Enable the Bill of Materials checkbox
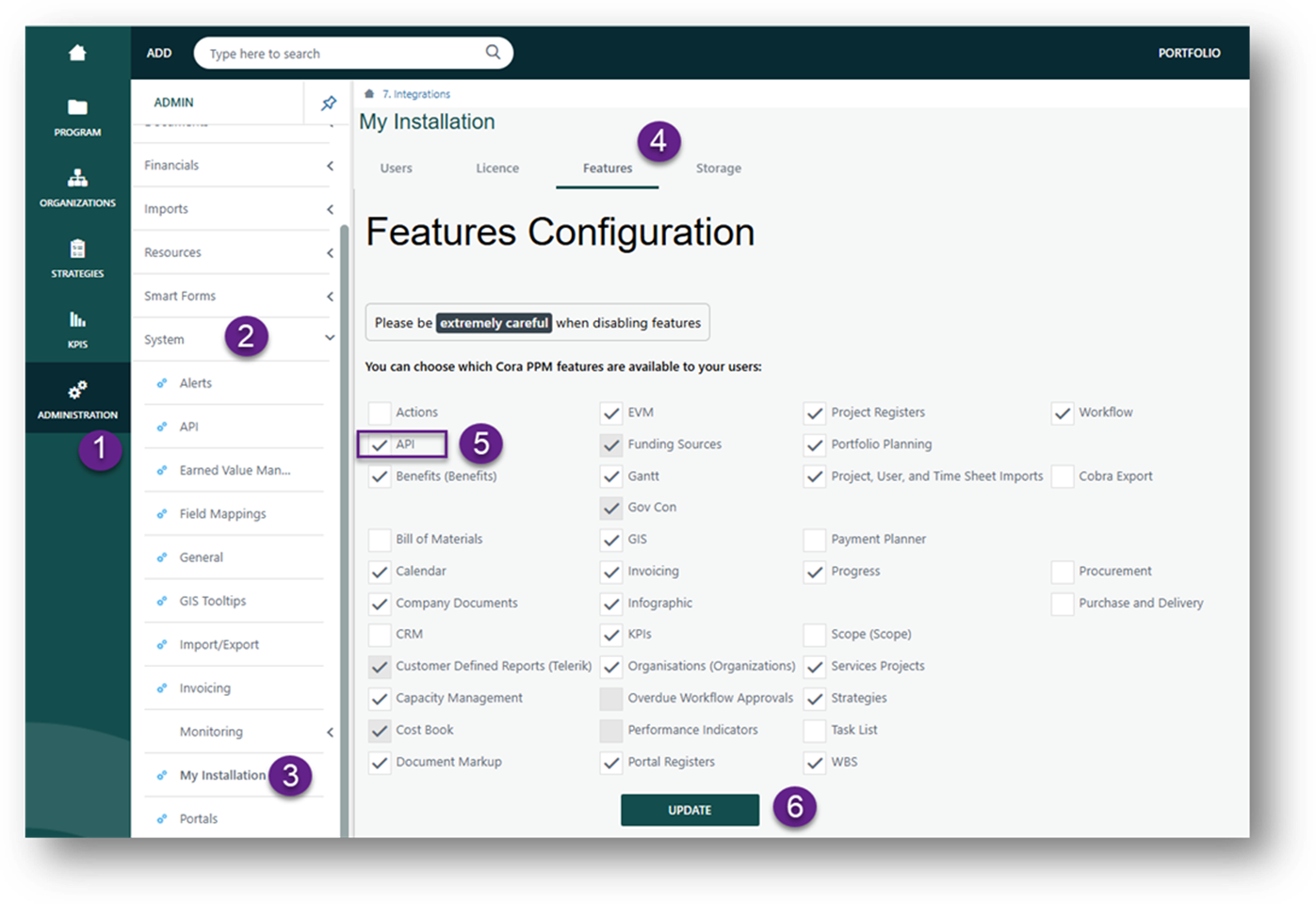This screenshot has height=904, width=1316. [x=380, y=540]
